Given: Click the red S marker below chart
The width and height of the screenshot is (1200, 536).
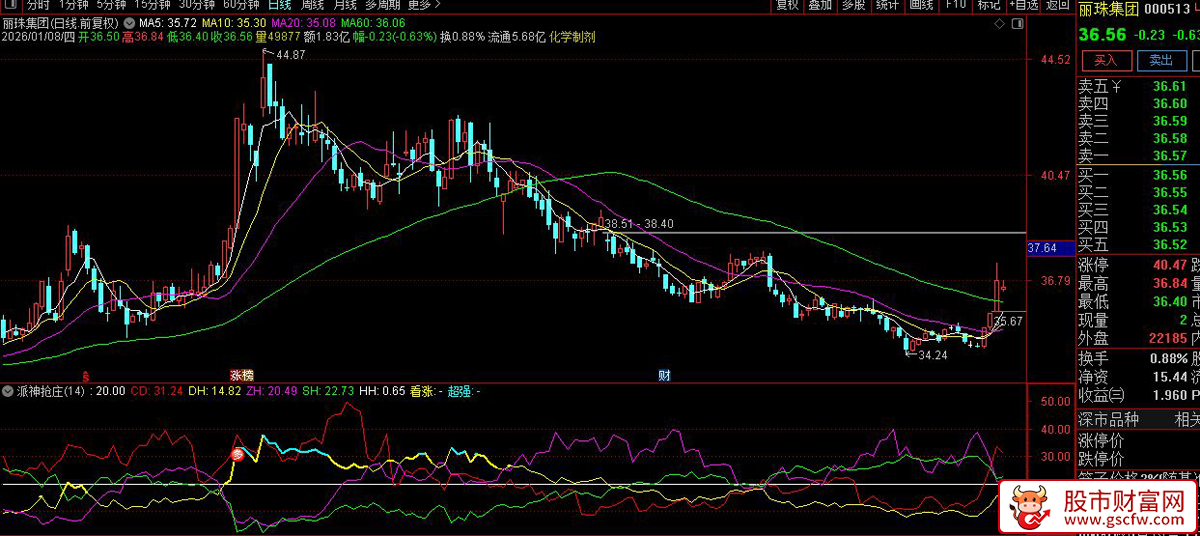Looking at the screenshot, I should pos(85,375).
